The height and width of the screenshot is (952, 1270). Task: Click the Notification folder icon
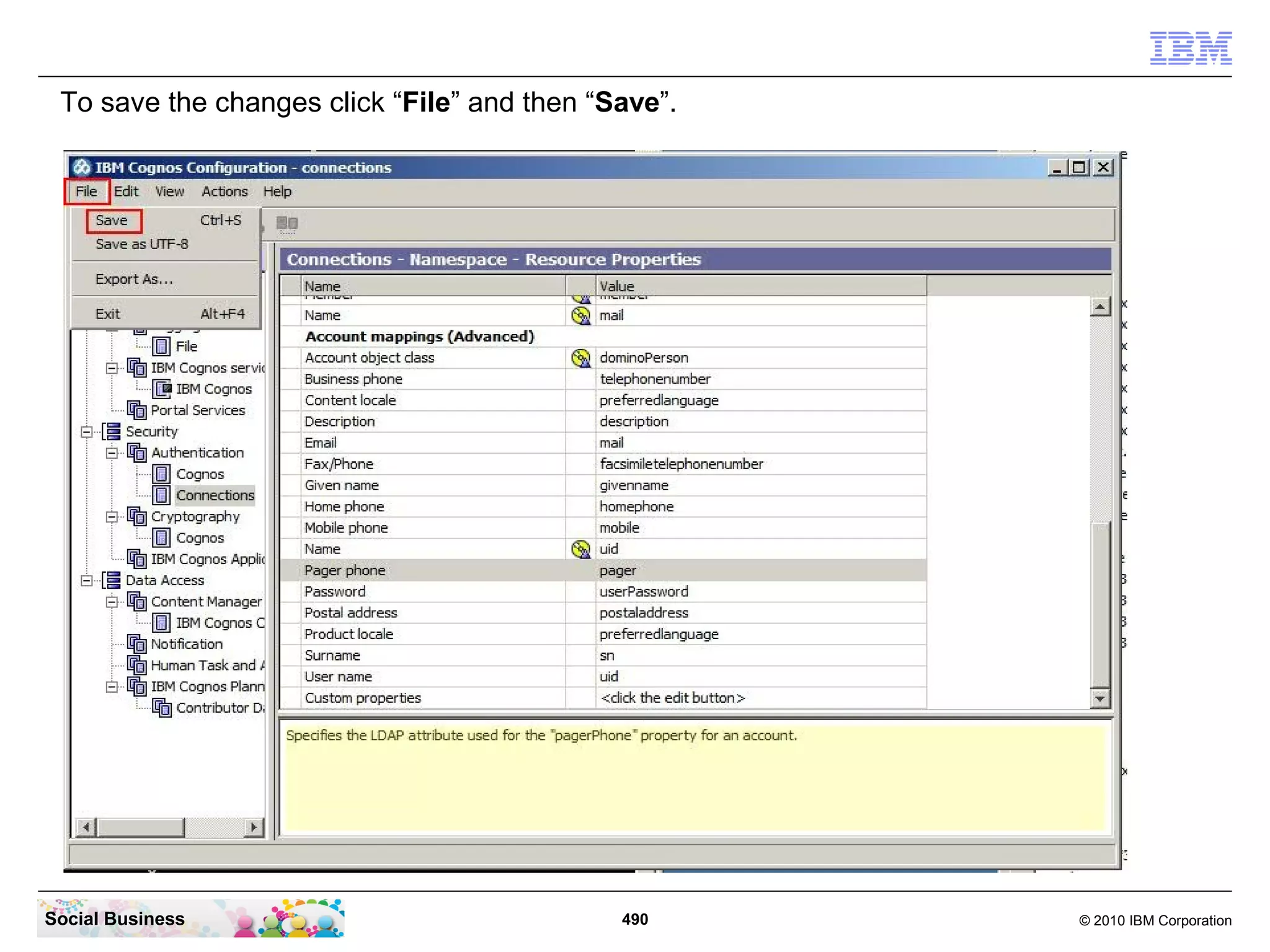(x=136, y=645)
